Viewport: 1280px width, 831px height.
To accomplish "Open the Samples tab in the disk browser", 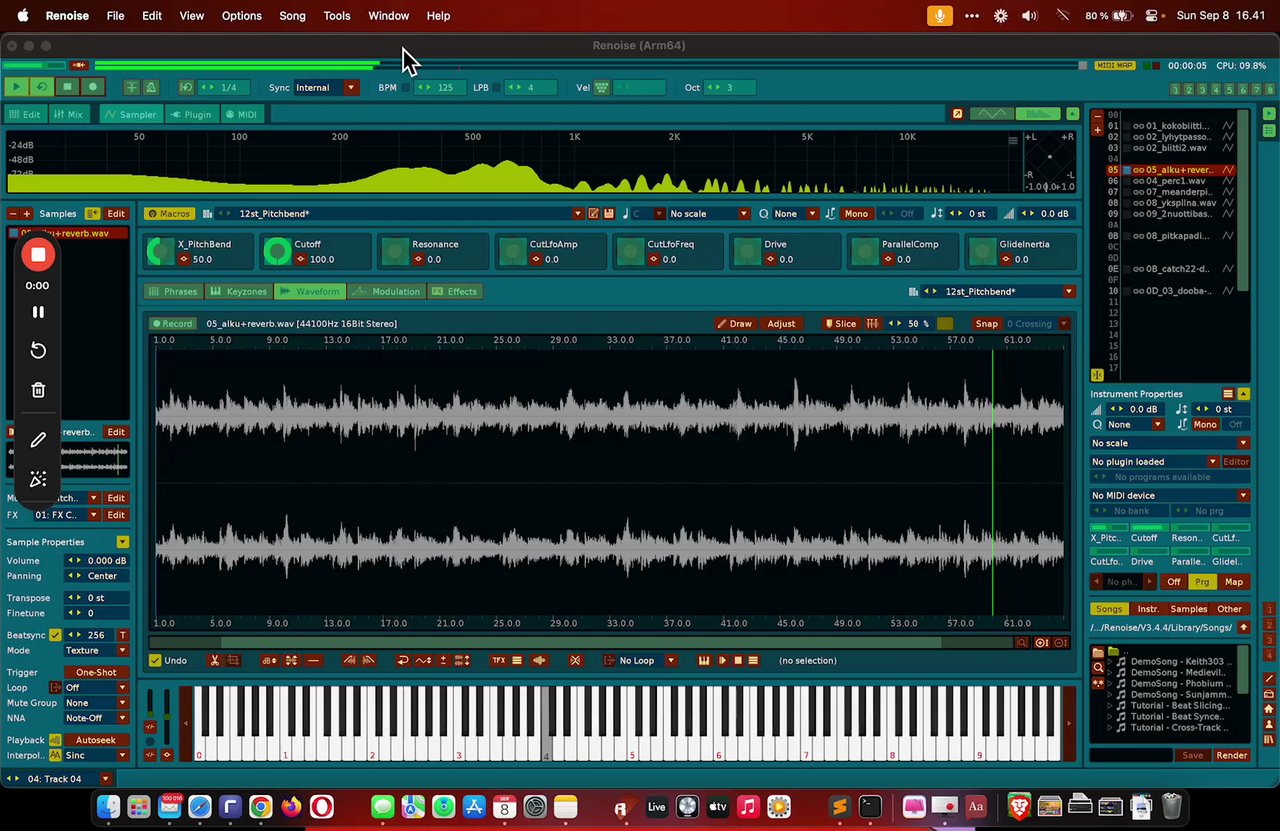I will (1188, 609).
